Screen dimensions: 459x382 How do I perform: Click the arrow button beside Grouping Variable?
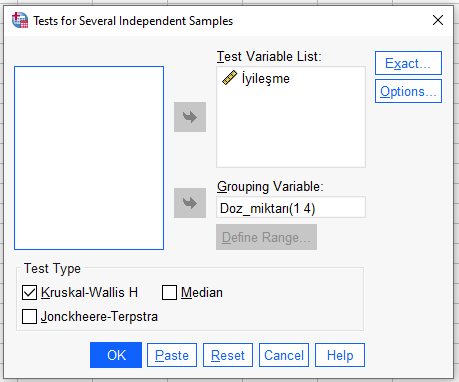pyautogui.click(x=190, y=203)
